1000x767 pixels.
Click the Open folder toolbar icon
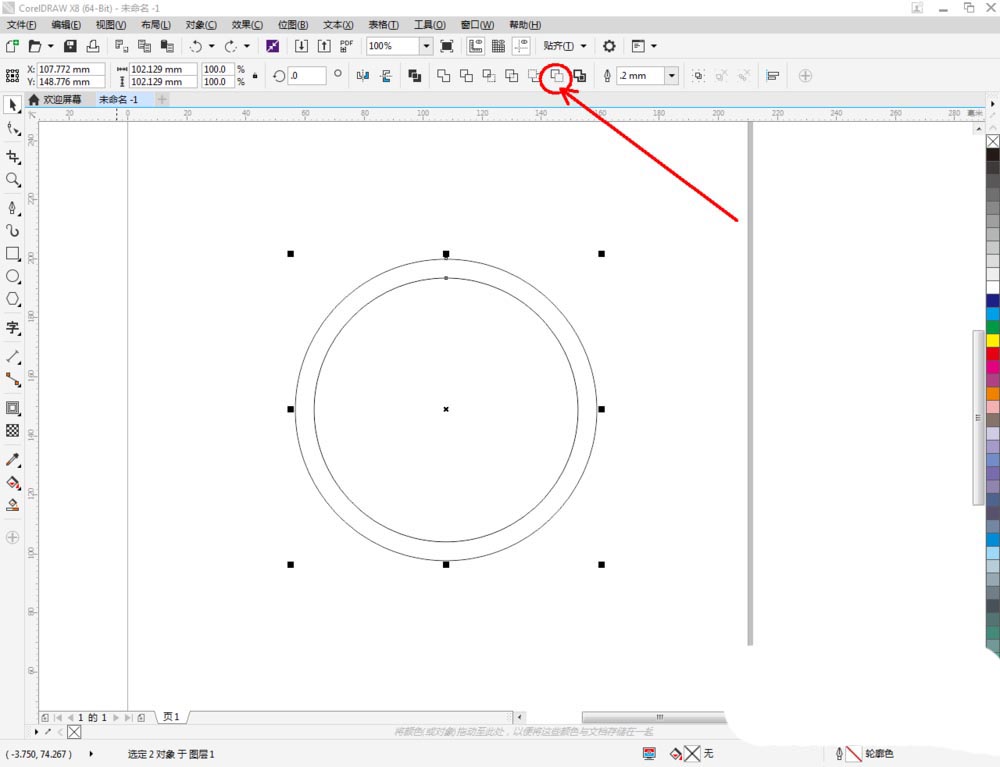35,46
